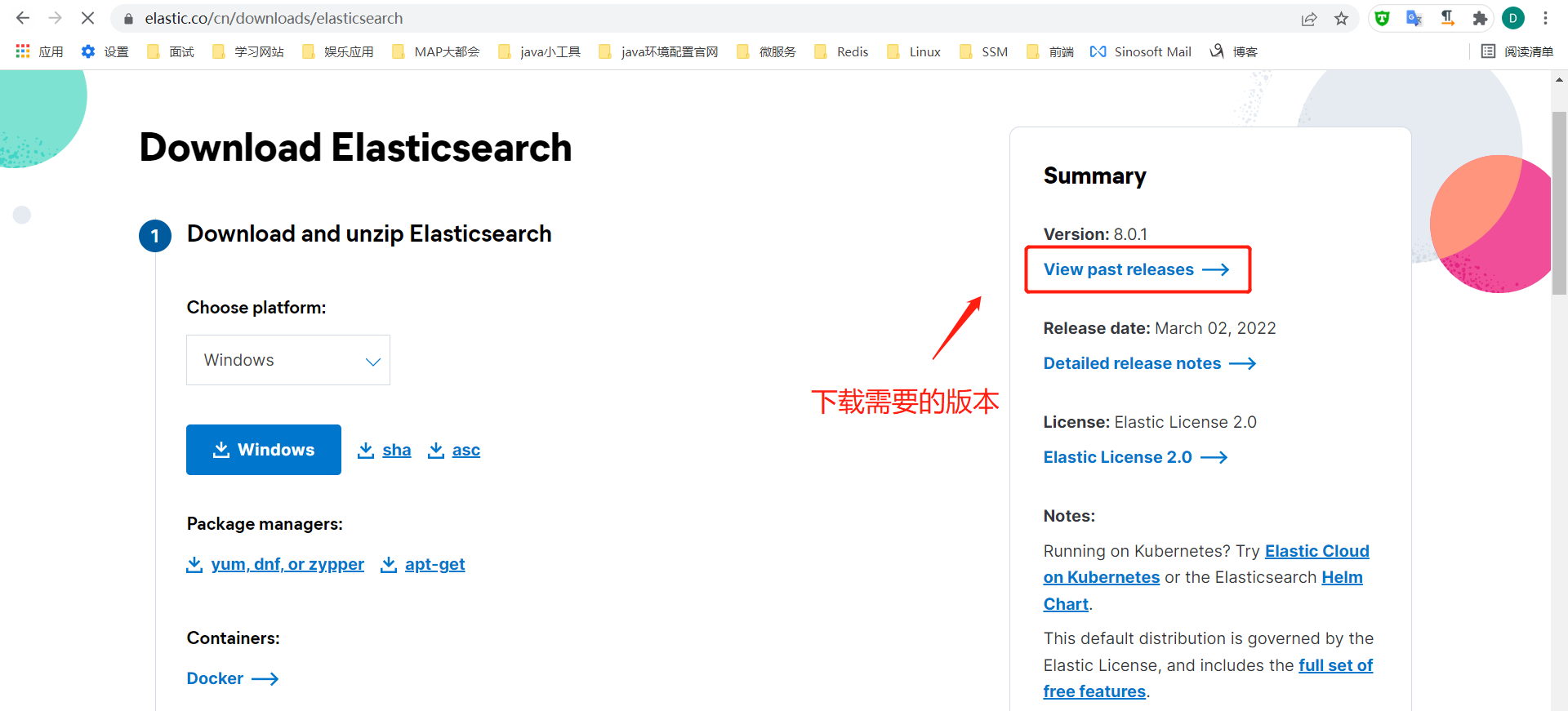Open java环境配置官网 bookmark folder
This screenshot has width=1568, height=711.
click(x=658, y=51)
